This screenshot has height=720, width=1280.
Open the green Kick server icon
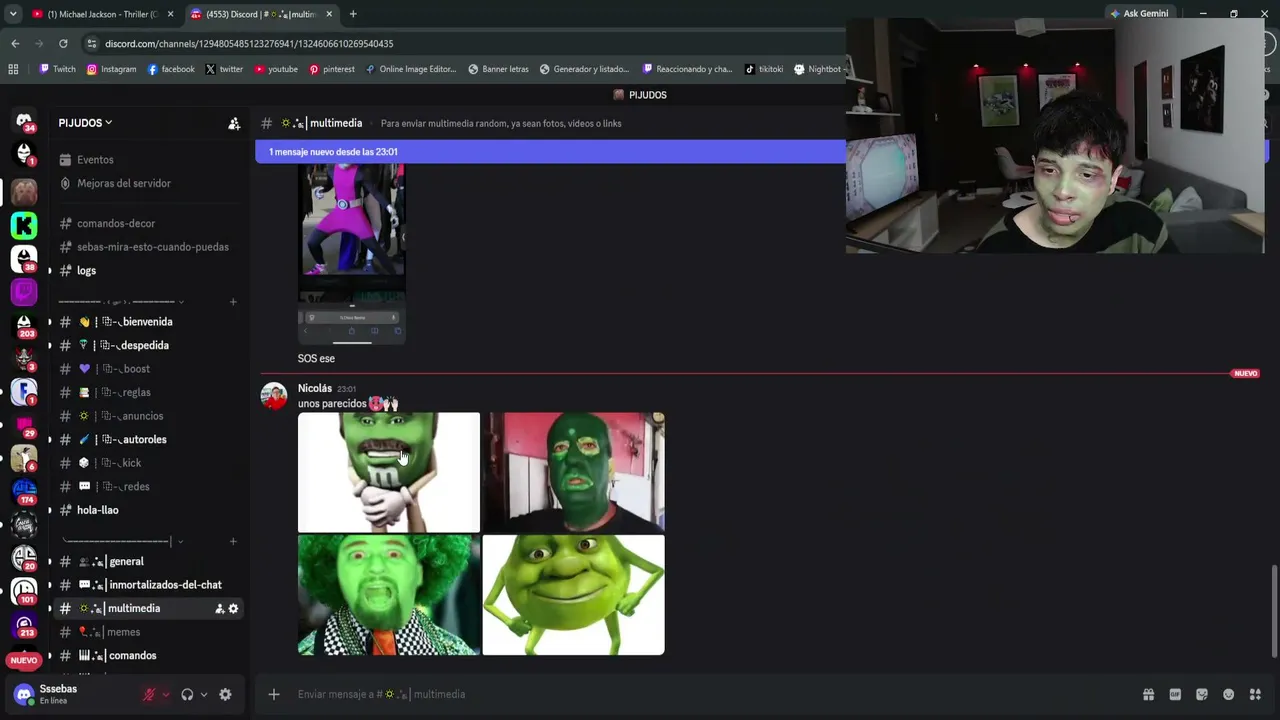[24, 225]
